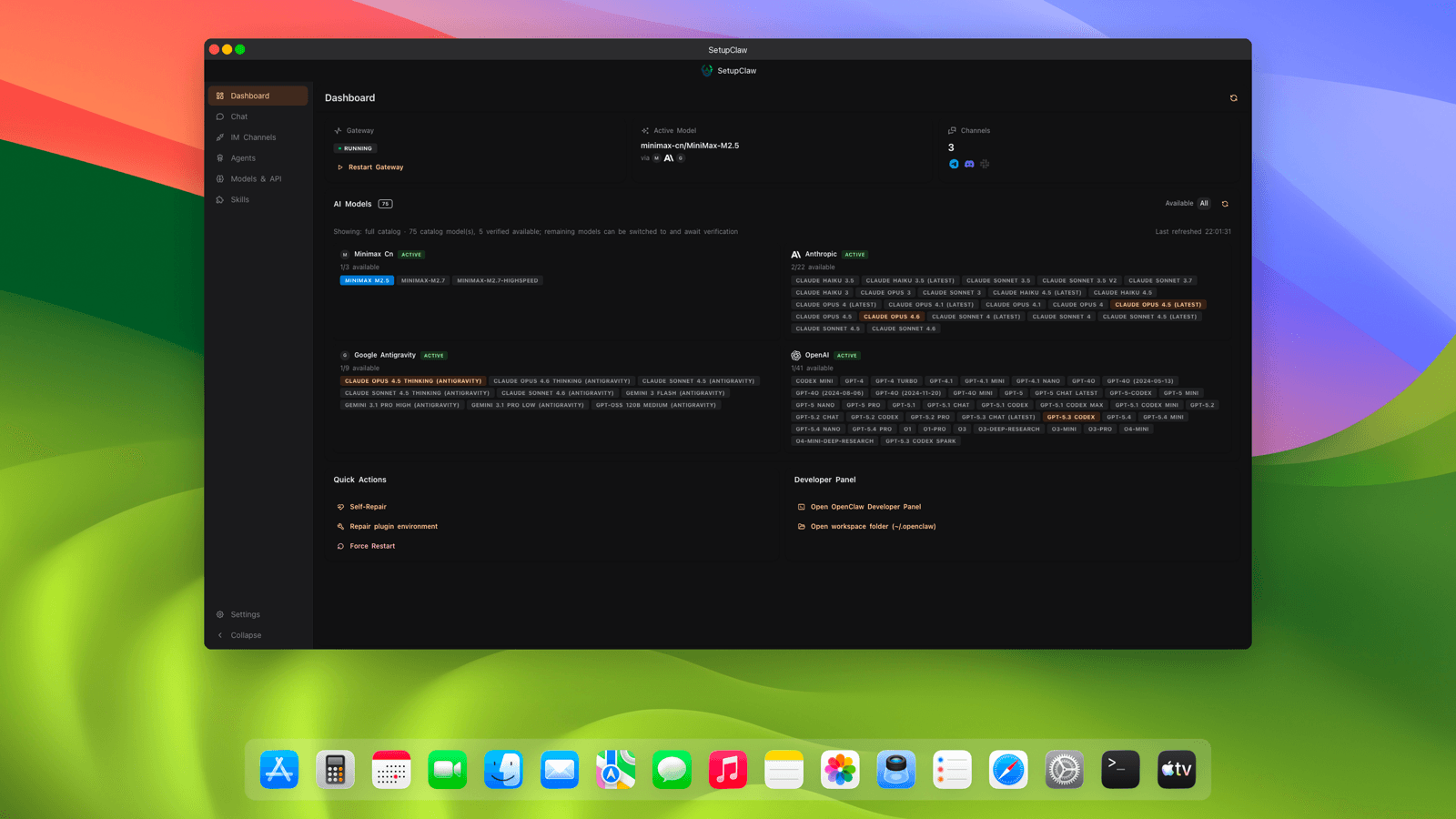Click the 75 count badge beside AI Models
This screenshot has width=1456, height=819.
click(x=386, y=204)
